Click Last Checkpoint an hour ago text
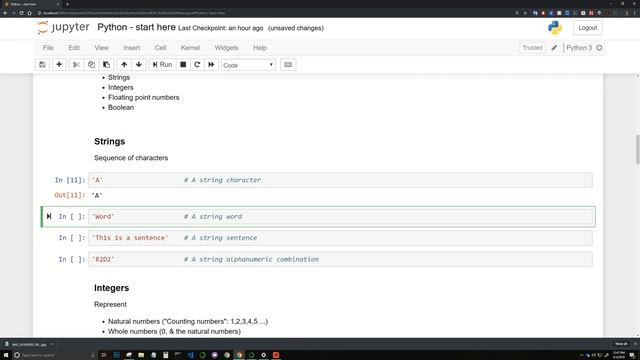 pyautogui.click(x=220, y=28)
